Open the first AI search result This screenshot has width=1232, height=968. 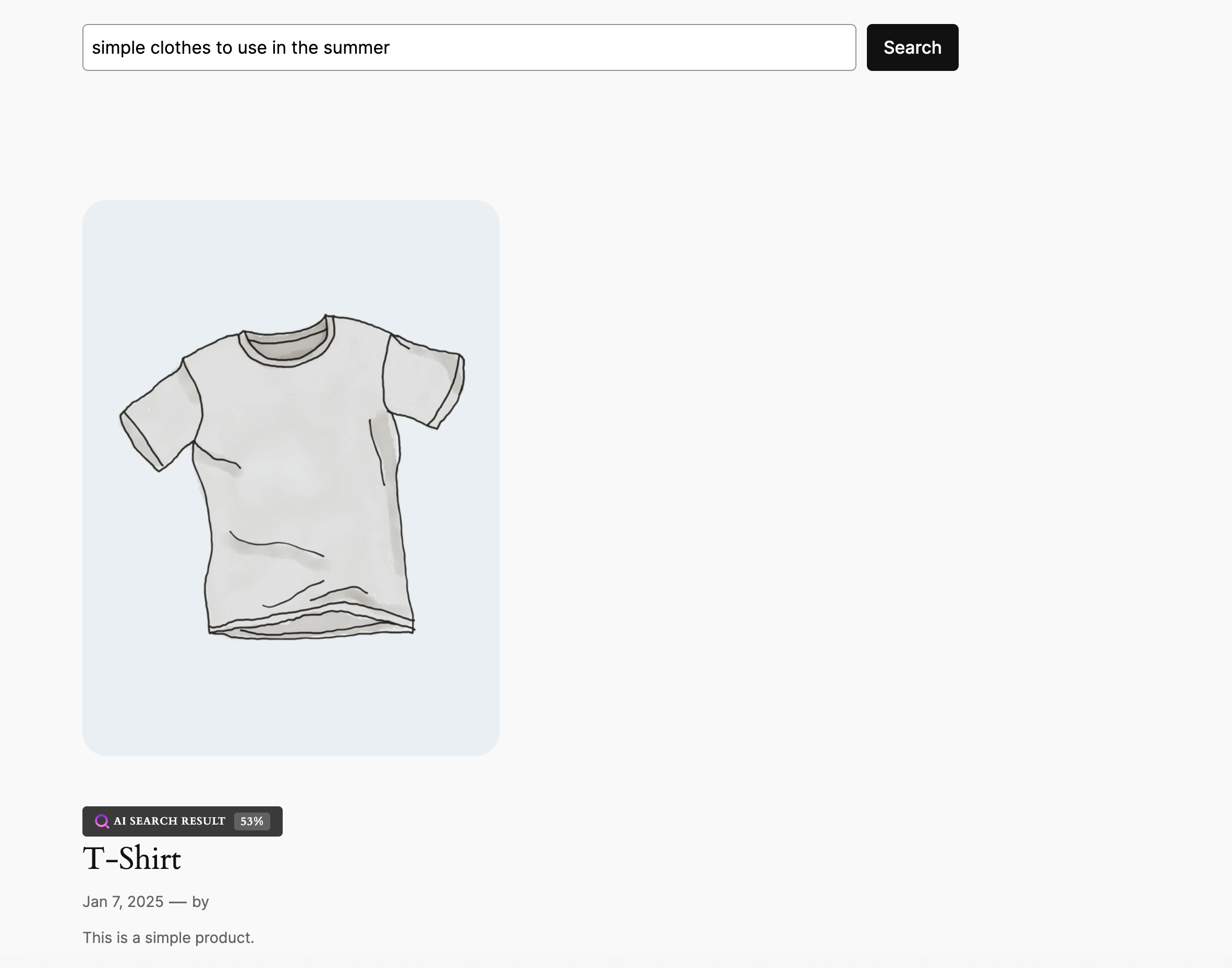[x=132, y=858]
